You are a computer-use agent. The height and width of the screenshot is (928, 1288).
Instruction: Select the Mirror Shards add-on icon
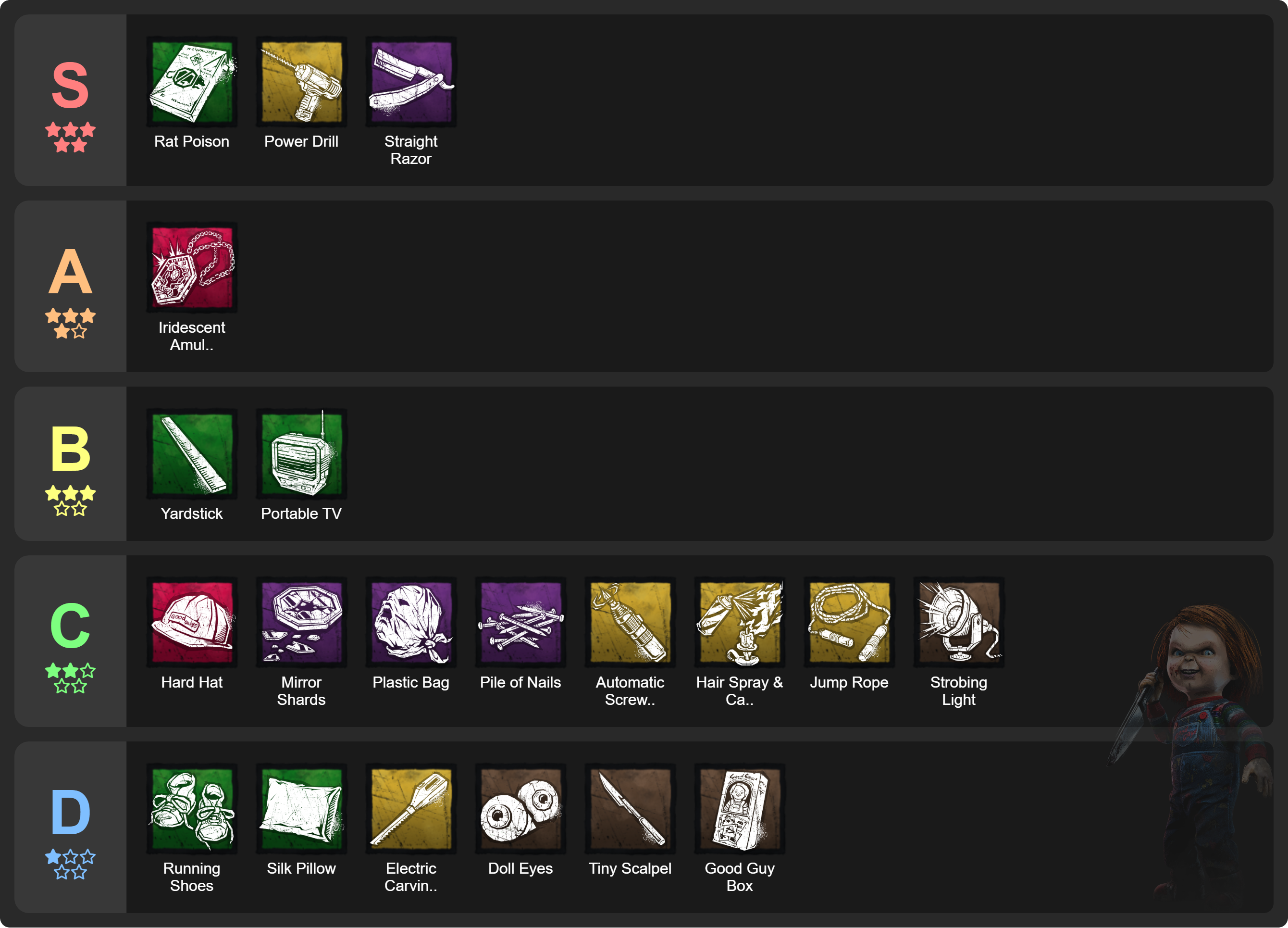pyautogui.click(x=301, y=622)
